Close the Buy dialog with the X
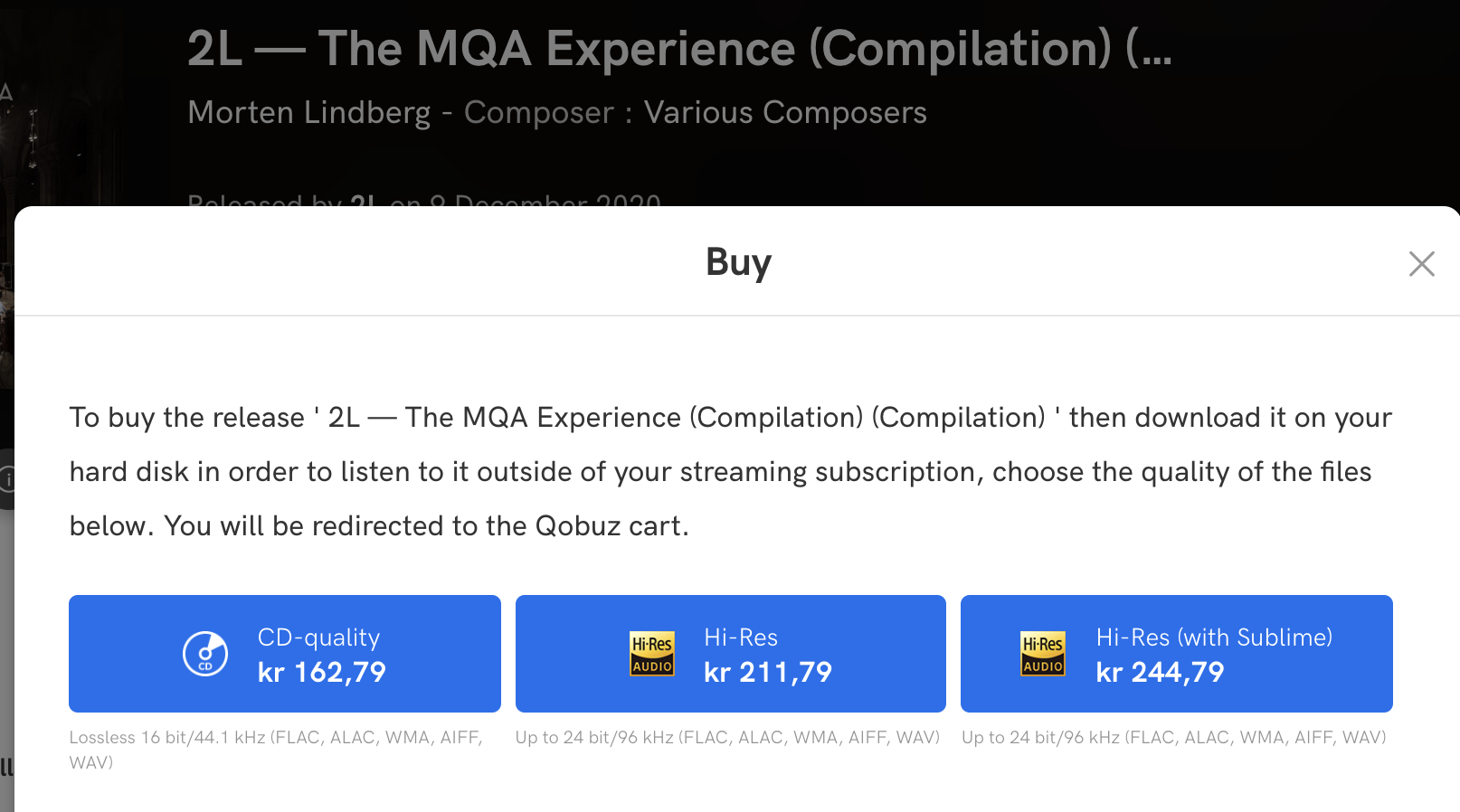This screenshot has height=812, width=1460. click(x=1421, y=264)
